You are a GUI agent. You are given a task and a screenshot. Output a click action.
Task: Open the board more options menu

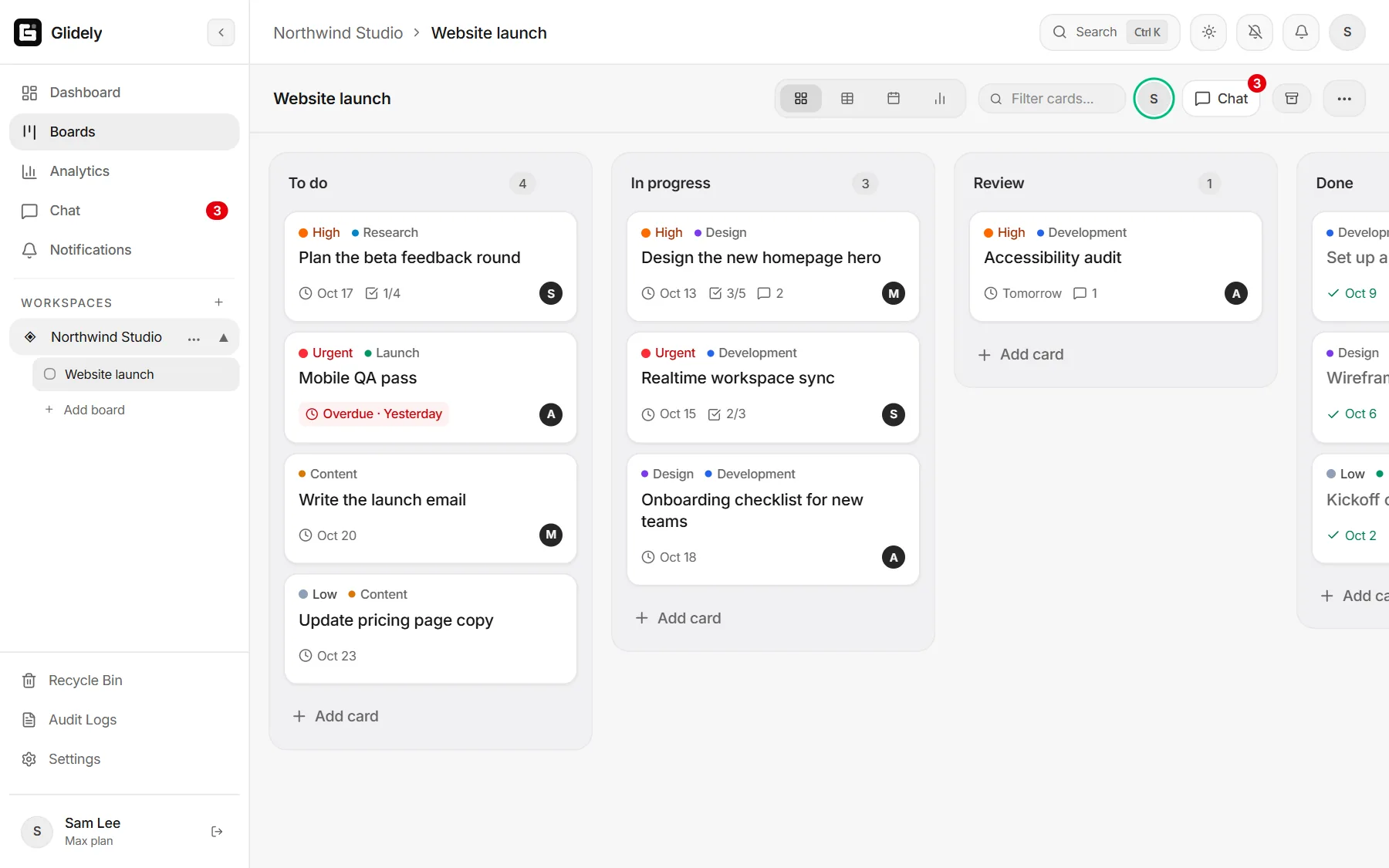1344,99
